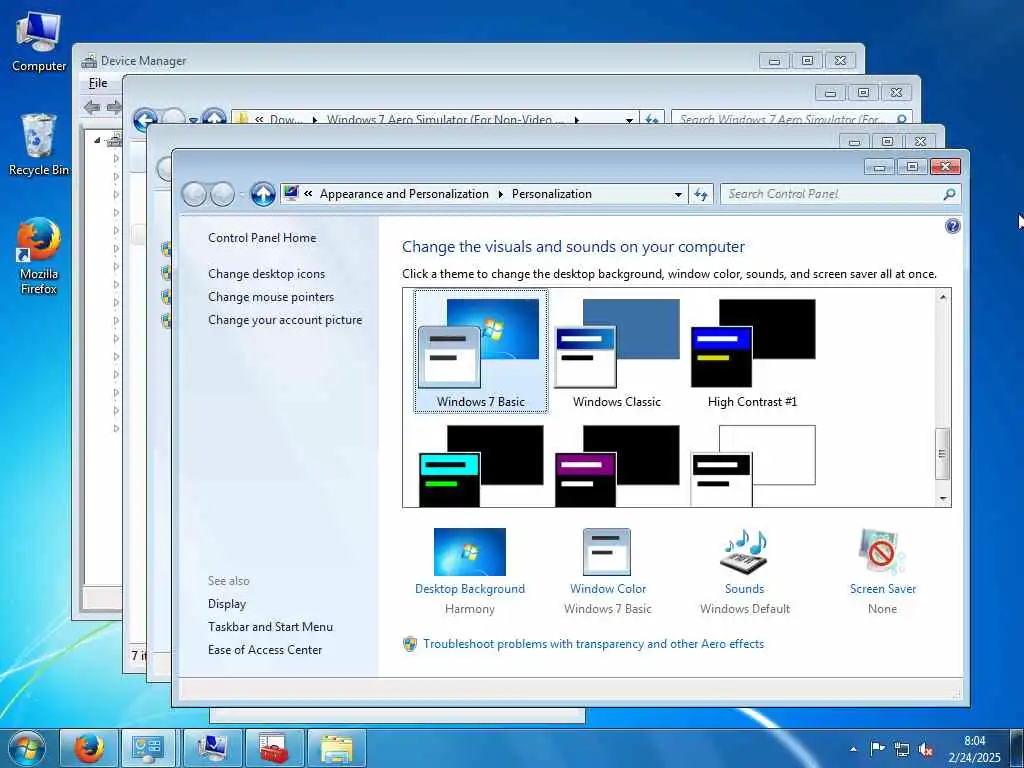Image resolution: width=1024 pixels, height=768 pixels.
Task: Go back in the Aero Simulator Explorer window
Action: [x=145, y=120]
